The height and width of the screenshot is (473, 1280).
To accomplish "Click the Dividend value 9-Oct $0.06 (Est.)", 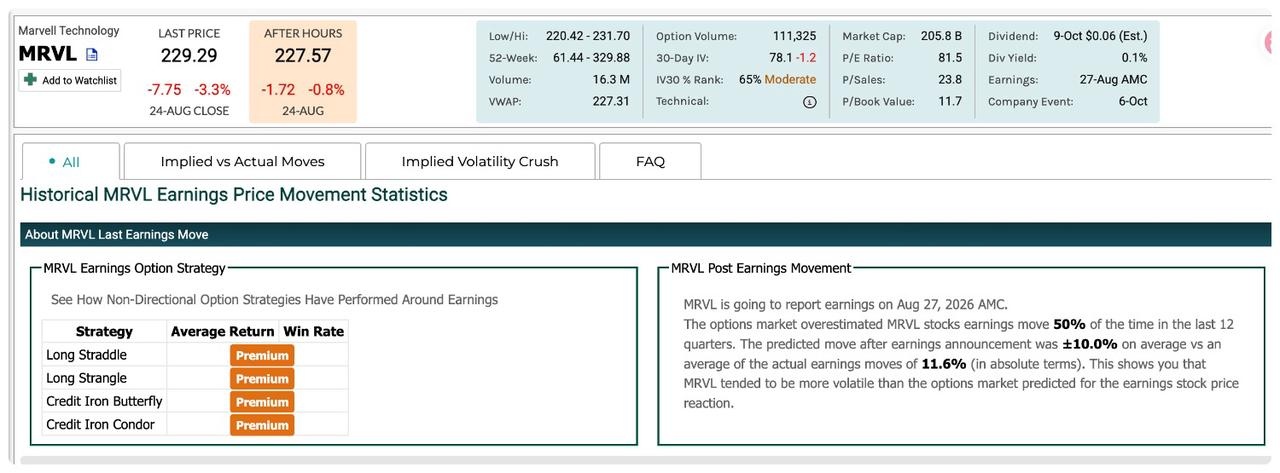I will point(1100,36).
